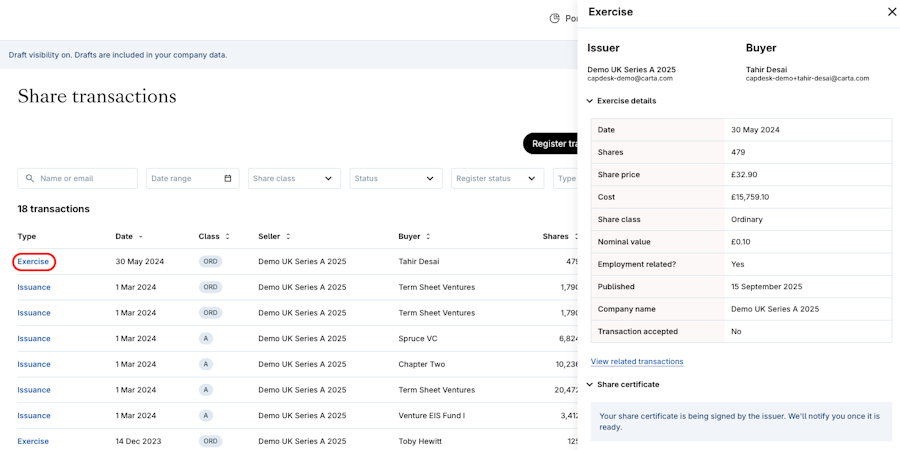Open the Toby Hewitt Exercise transaction

[x=33, y=441]
